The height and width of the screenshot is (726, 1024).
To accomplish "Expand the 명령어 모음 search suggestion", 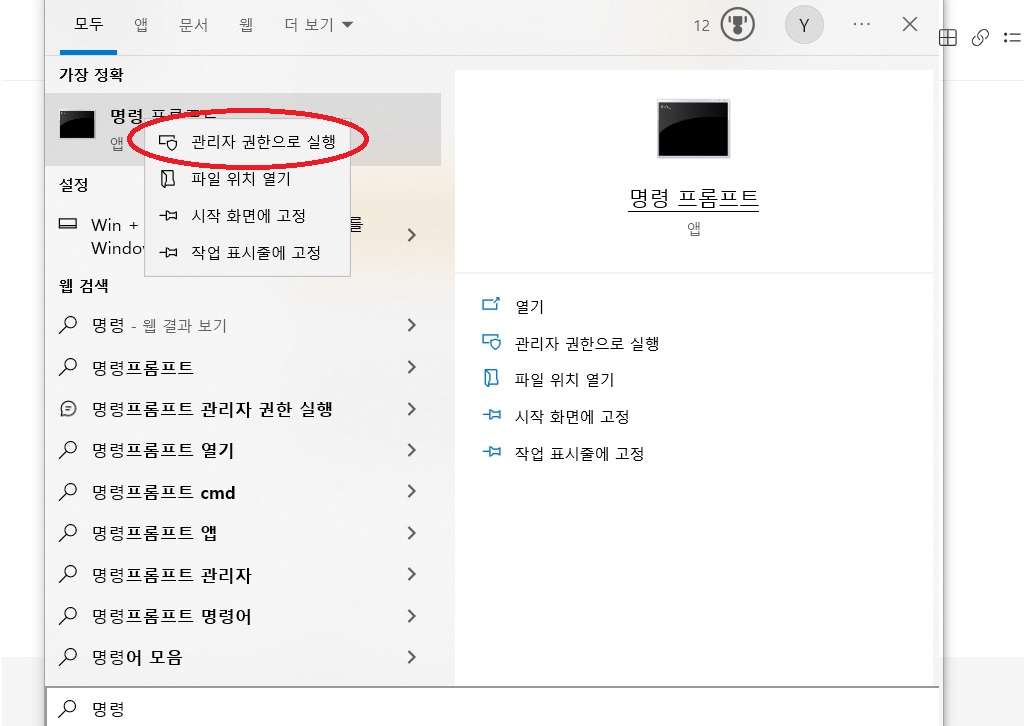I will pyautogui.click(x=412, y=658).
